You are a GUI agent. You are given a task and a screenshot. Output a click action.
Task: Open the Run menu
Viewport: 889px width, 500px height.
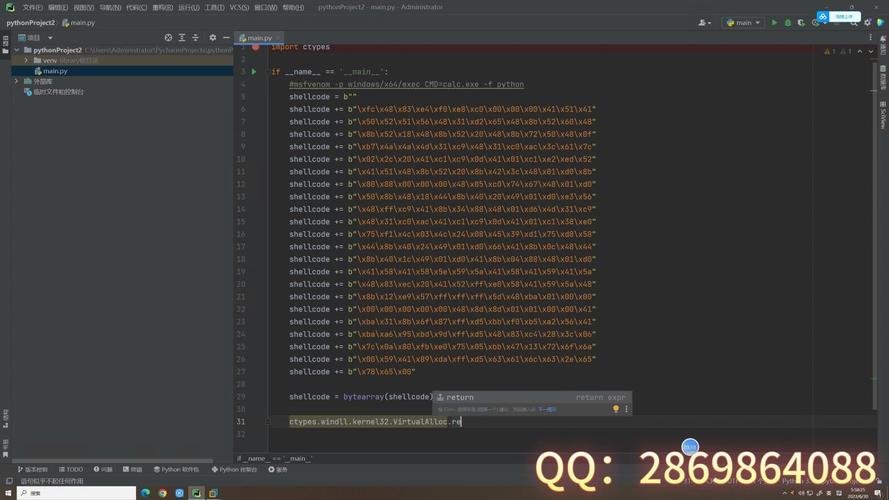pos(188,7)
